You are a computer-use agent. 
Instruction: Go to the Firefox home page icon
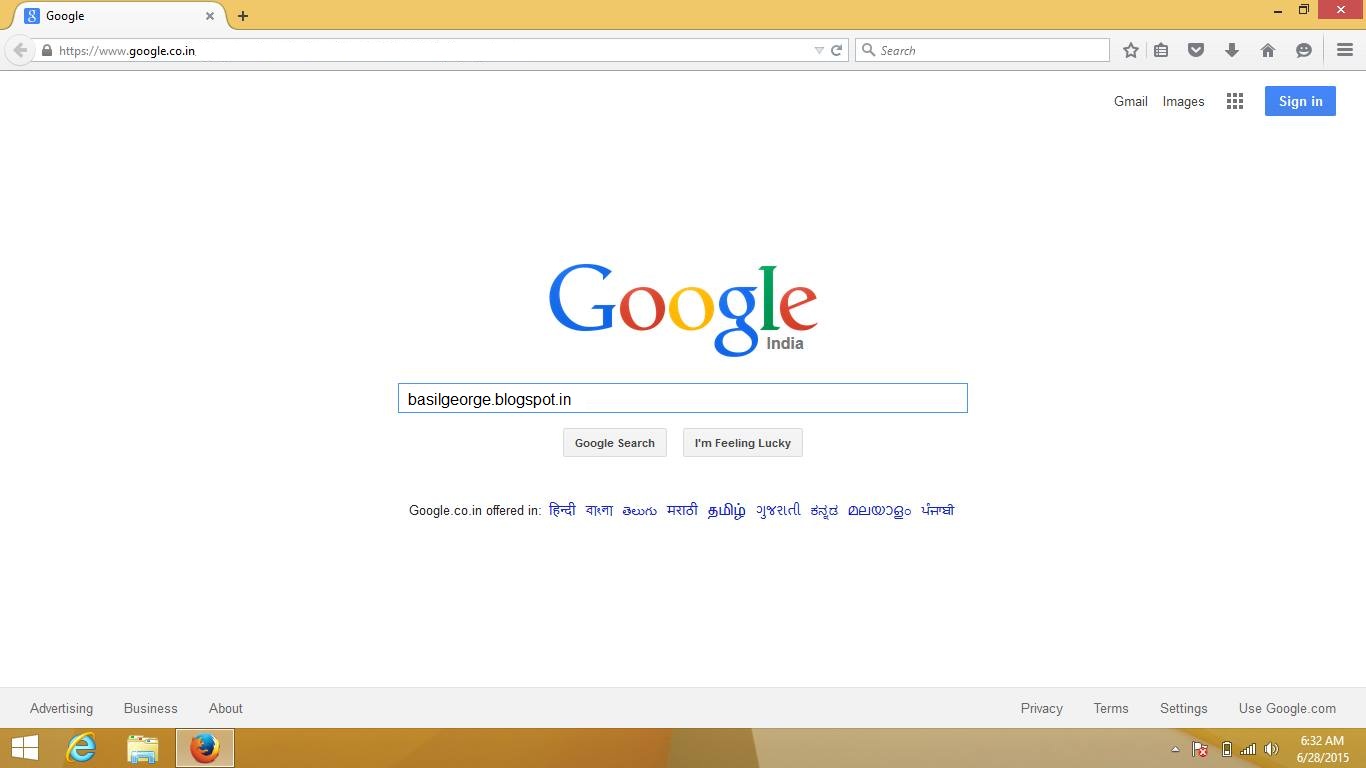[x=1268, y=50]
